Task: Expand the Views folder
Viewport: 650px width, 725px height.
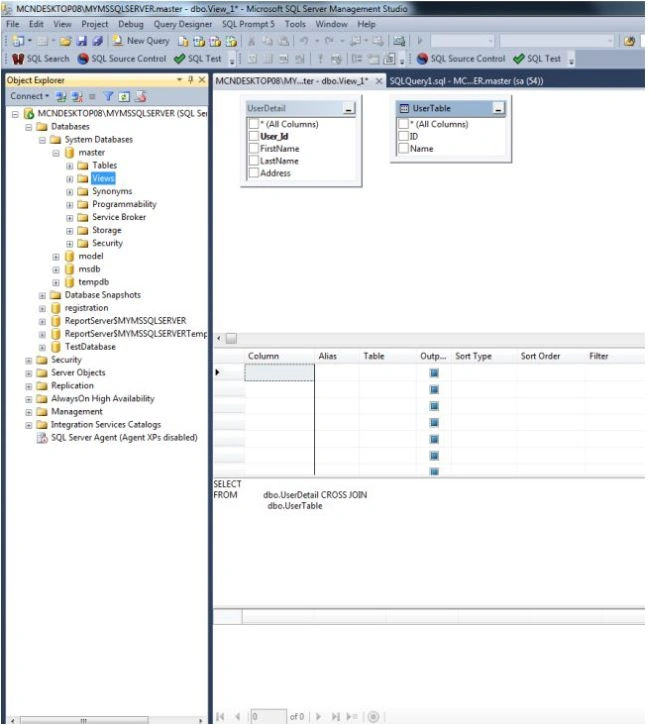Action: pyautogui.click(x=69, y=178)
